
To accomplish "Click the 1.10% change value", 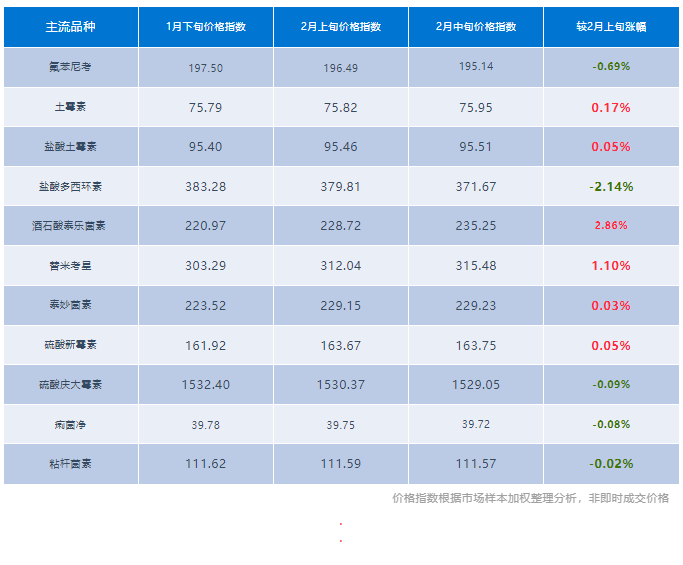I will (x=611, y=266).
